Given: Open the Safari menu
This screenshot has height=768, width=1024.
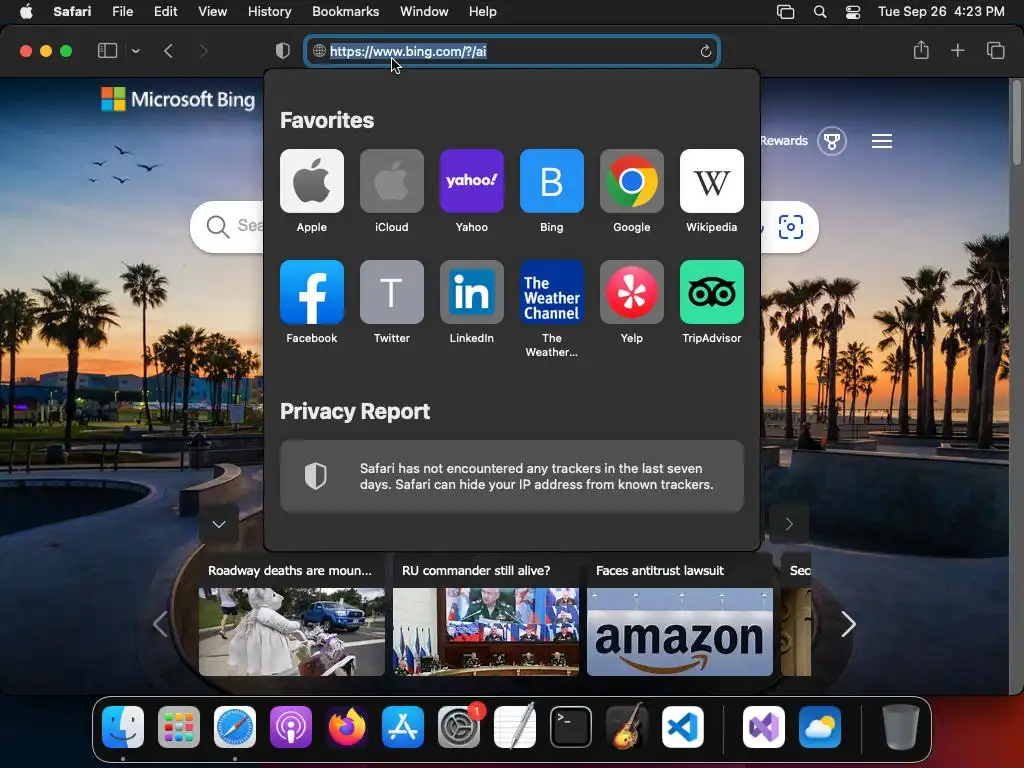Looking at the screenshot, I should point(72,12).
